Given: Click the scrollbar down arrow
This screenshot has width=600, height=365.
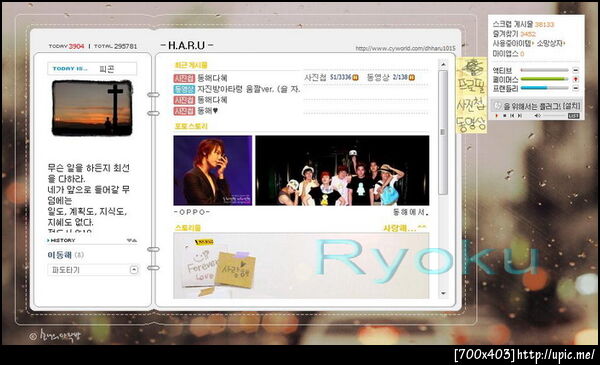Looking at the screenshot, I should tap(443, 293).
